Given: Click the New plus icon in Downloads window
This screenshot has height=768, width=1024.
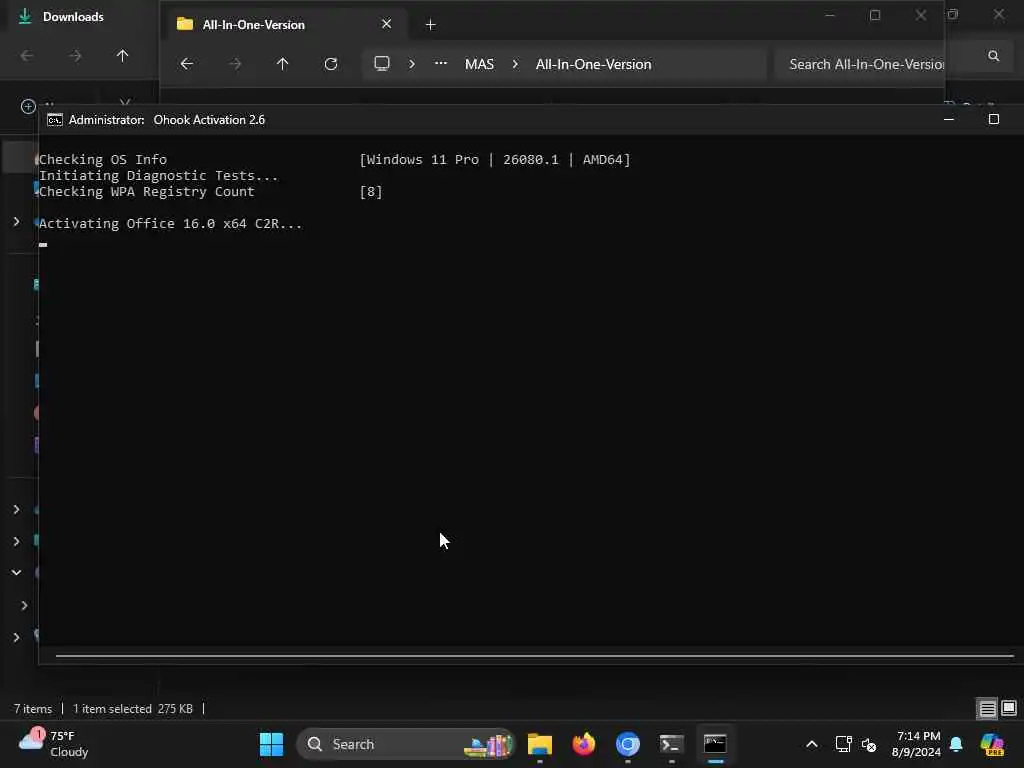Looking at the screenshot, I should tap(28, 106).
